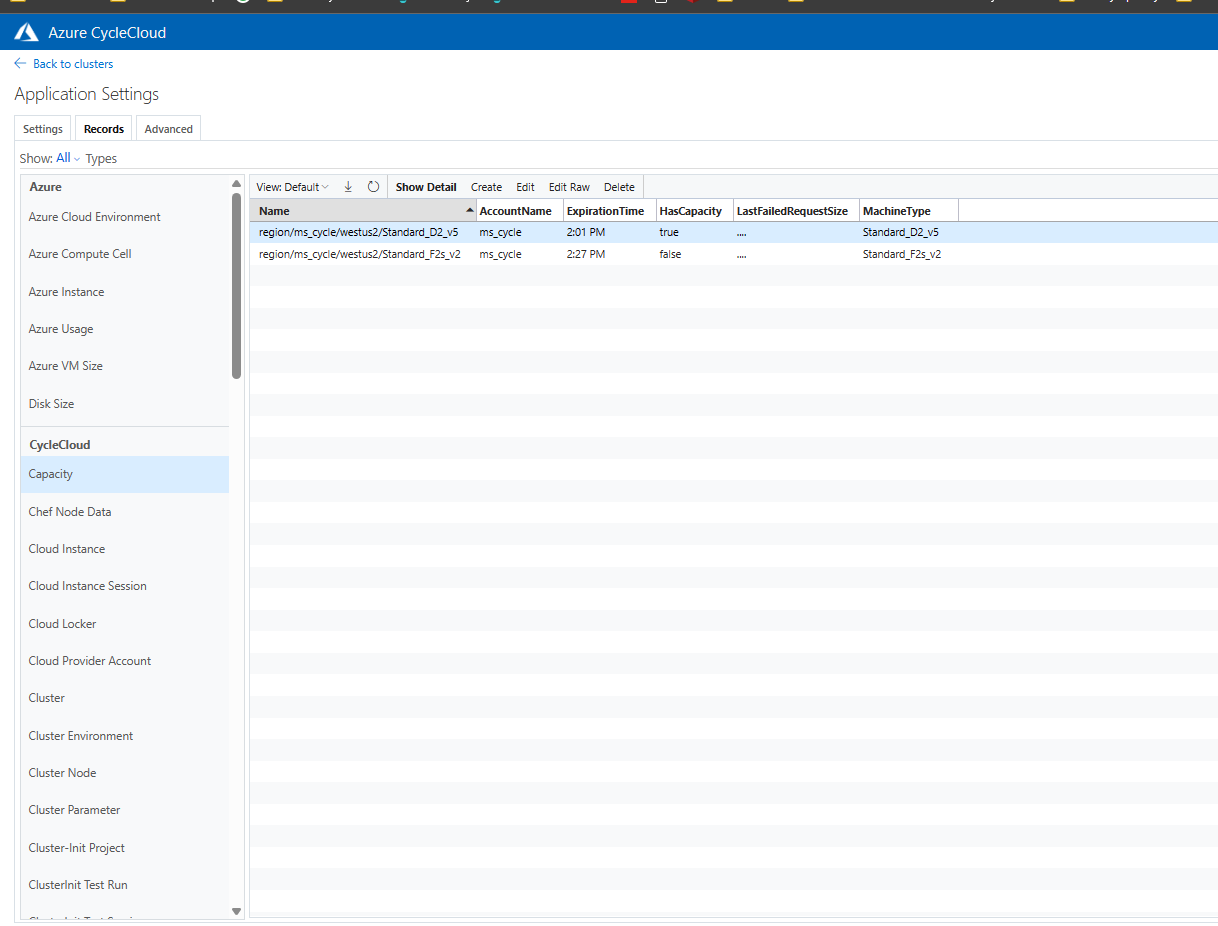Viewport: 1218px width, 926px height.
Task: Click ms_cycle account in Standard_F2s_v2 row
Action: [500, 254]
